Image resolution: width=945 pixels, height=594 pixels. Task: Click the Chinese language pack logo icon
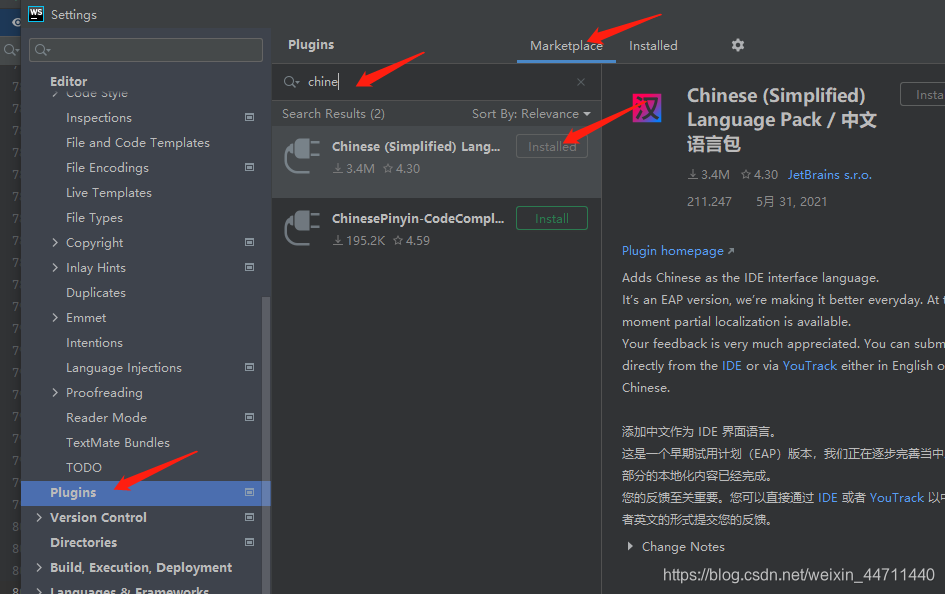[x=647, y=108]
